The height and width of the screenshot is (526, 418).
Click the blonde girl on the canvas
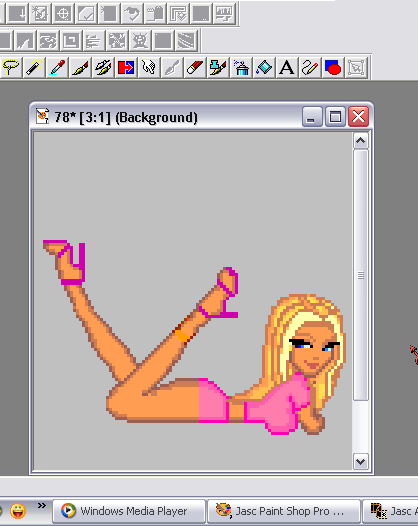195,337
